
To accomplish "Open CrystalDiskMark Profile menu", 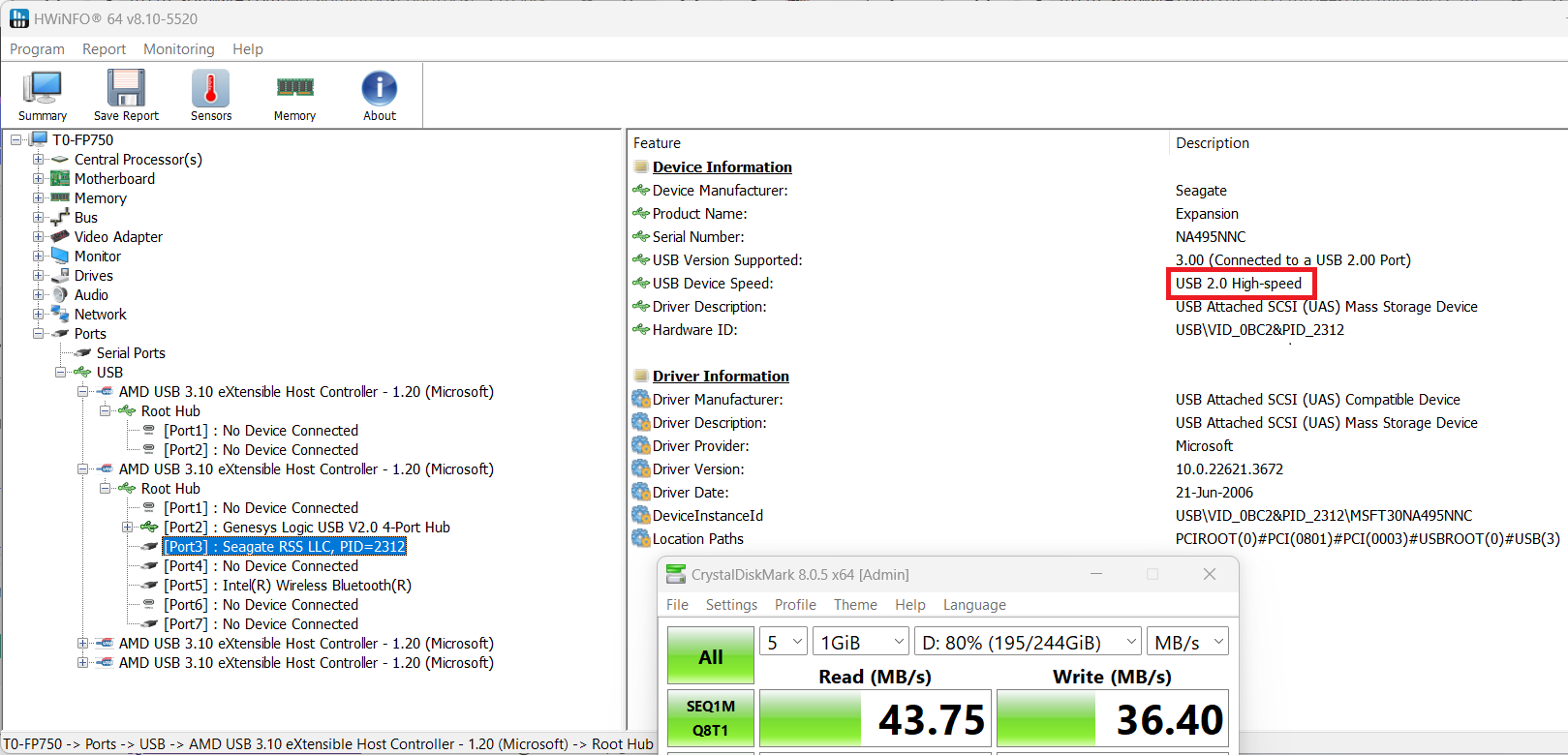I will pos(795,605).
